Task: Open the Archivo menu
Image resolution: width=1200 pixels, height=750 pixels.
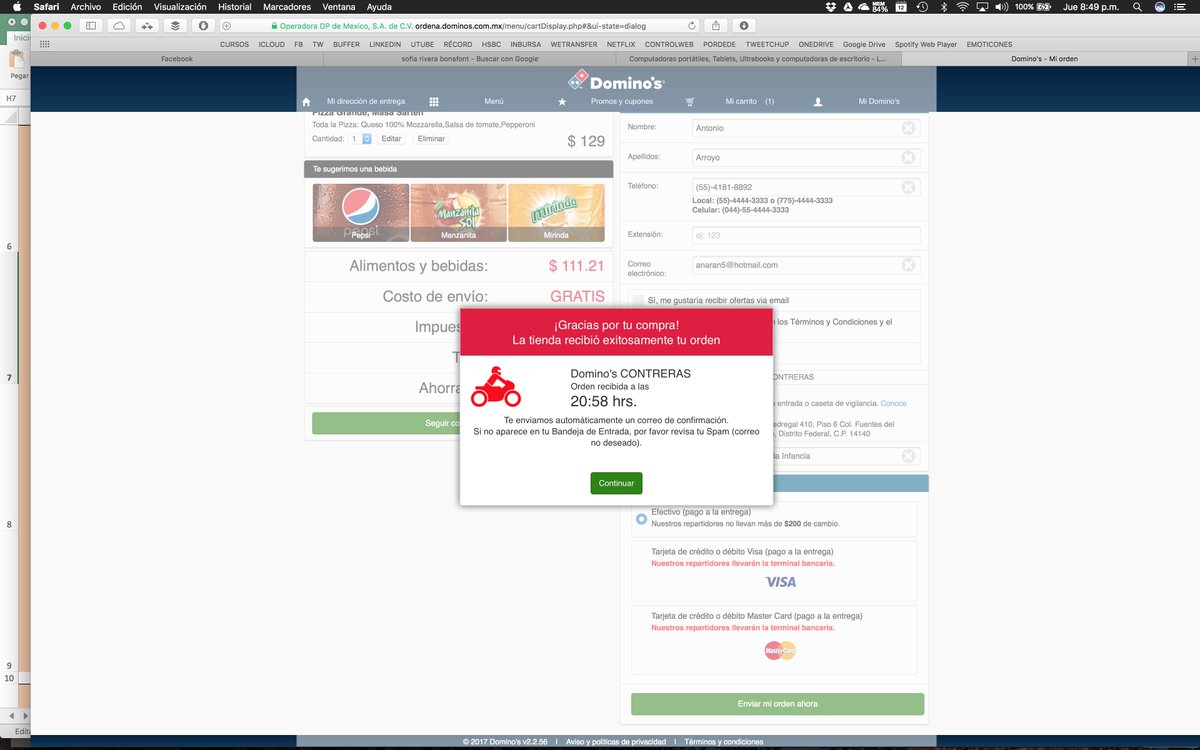Action: [x=85, y=6]
